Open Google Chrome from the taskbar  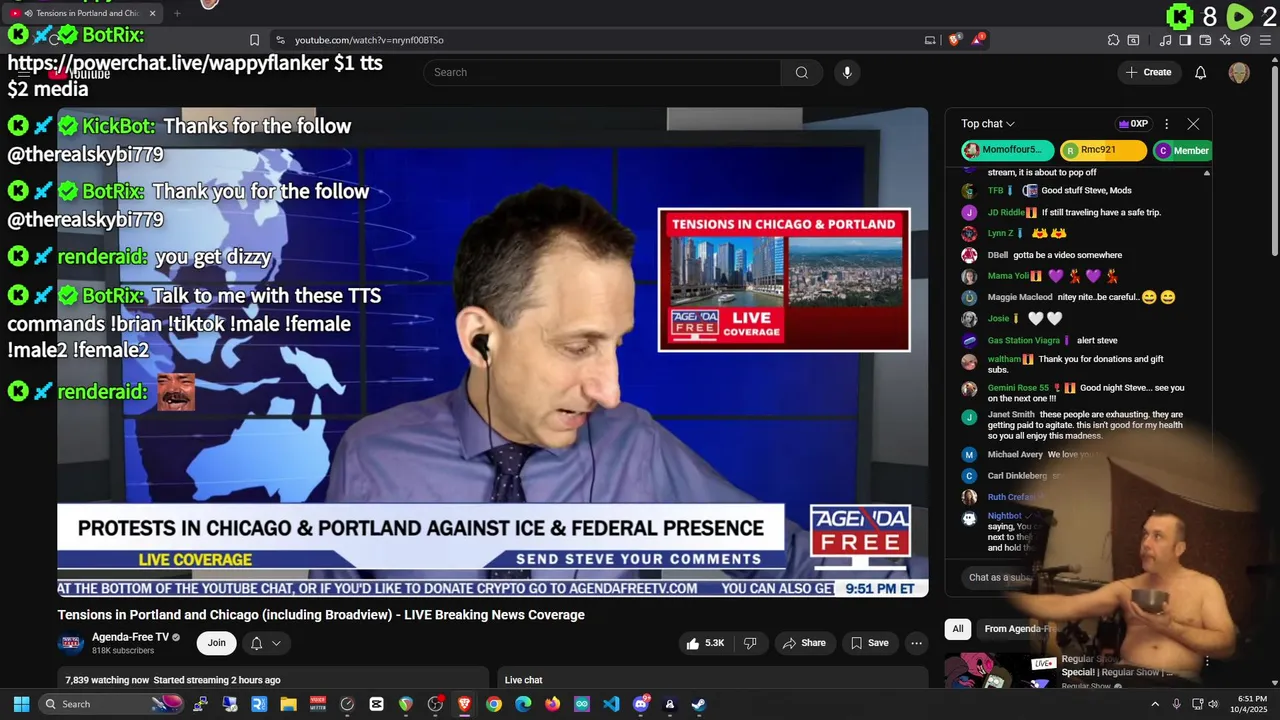[494, 704]
